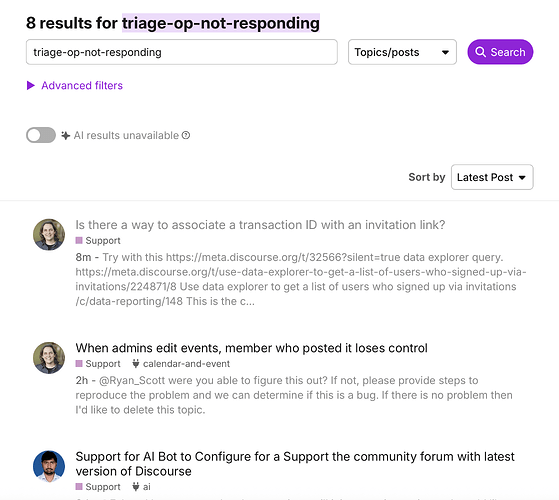This screenshot has width=559, height=500.
Task: Open the AI results help question icon
Action: tap(186, 135)
